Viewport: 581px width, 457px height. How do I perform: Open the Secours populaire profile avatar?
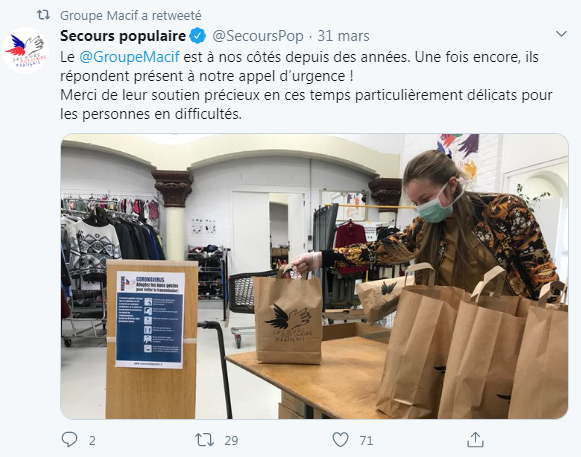pos(26,50)
